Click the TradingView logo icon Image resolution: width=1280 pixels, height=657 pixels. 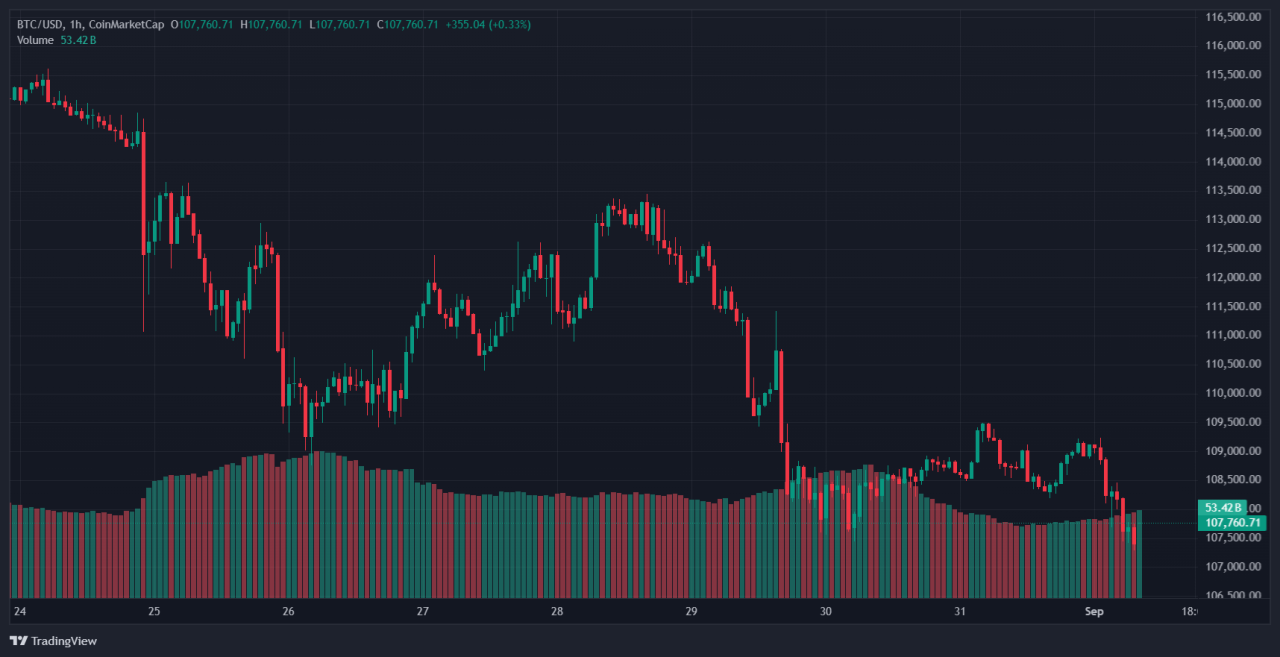[x=18, y=640]
